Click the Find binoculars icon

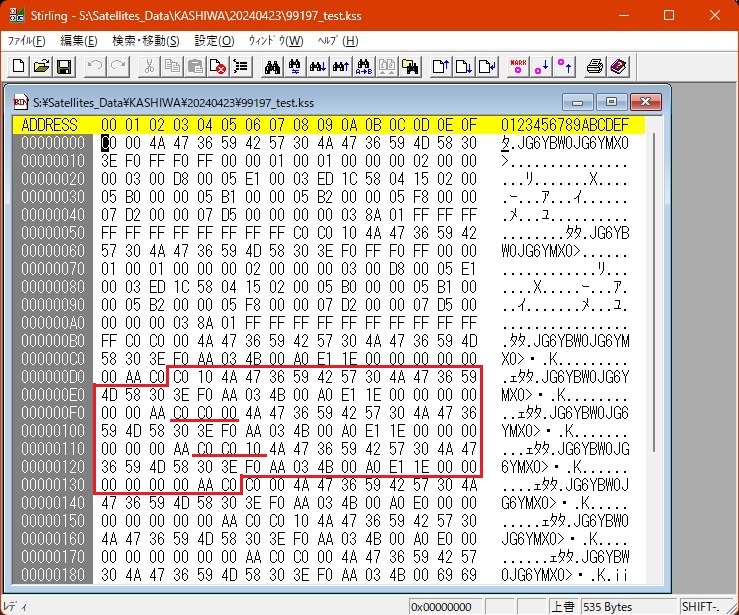(271, 67)
